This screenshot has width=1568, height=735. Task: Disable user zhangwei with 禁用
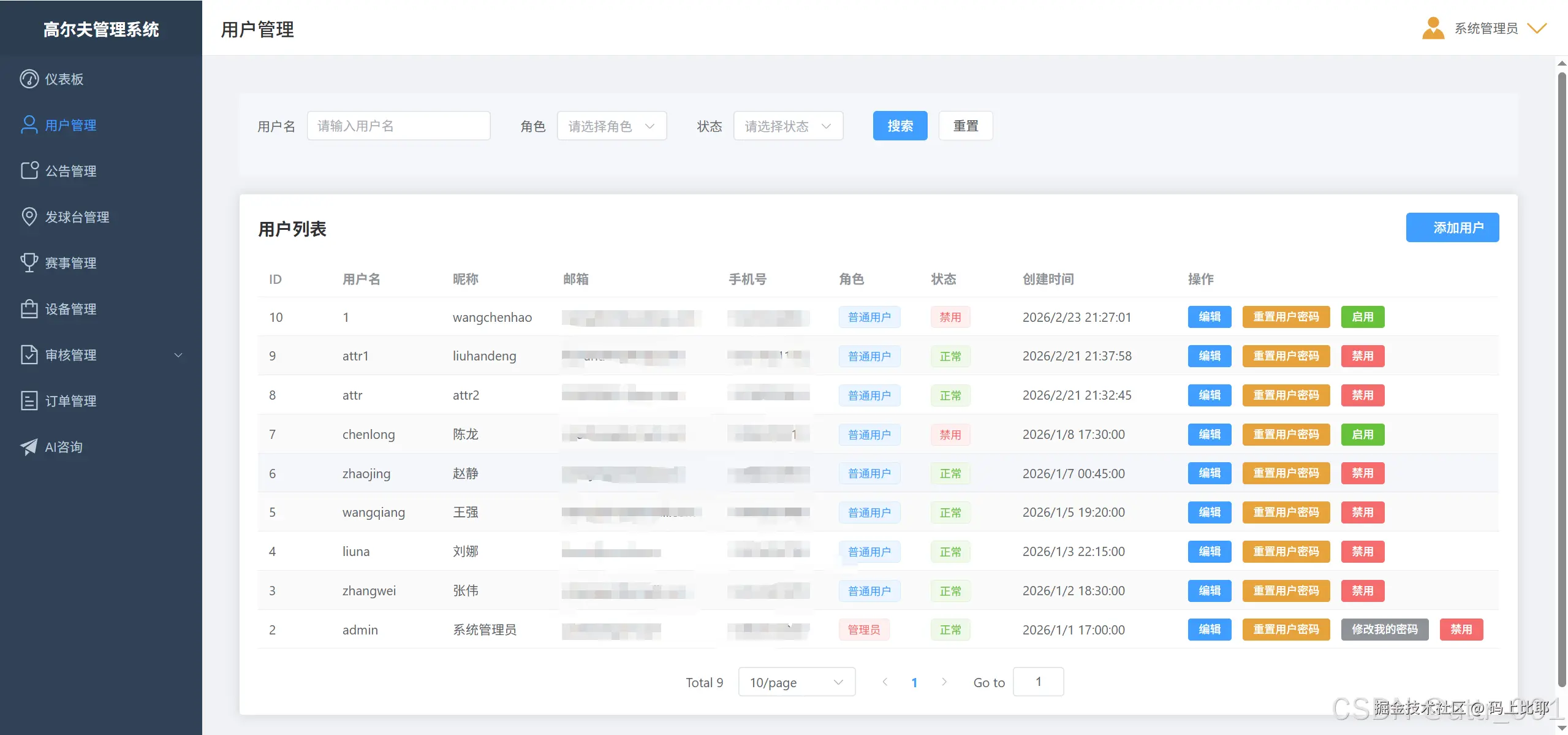pyautogui.click(x=1363, y=591)
